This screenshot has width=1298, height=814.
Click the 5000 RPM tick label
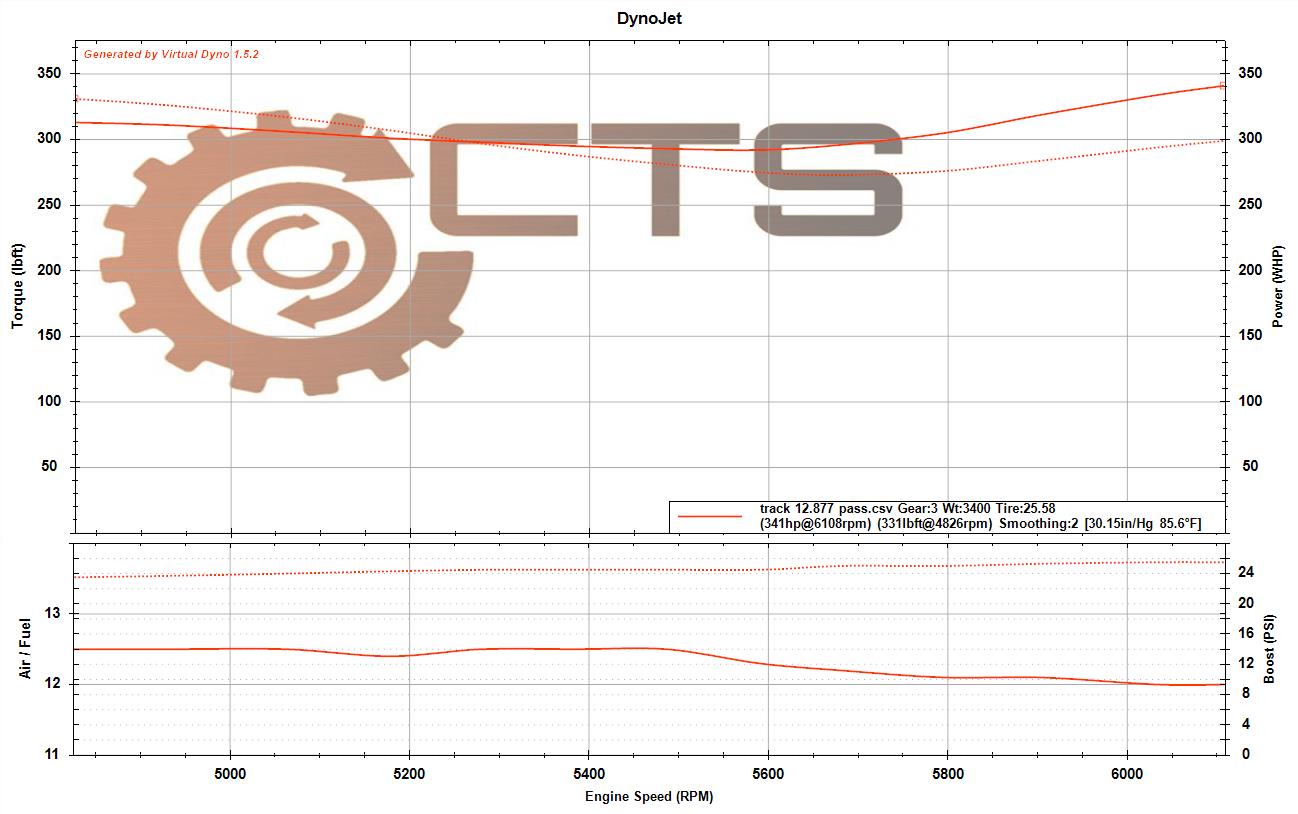pos(230,773)
